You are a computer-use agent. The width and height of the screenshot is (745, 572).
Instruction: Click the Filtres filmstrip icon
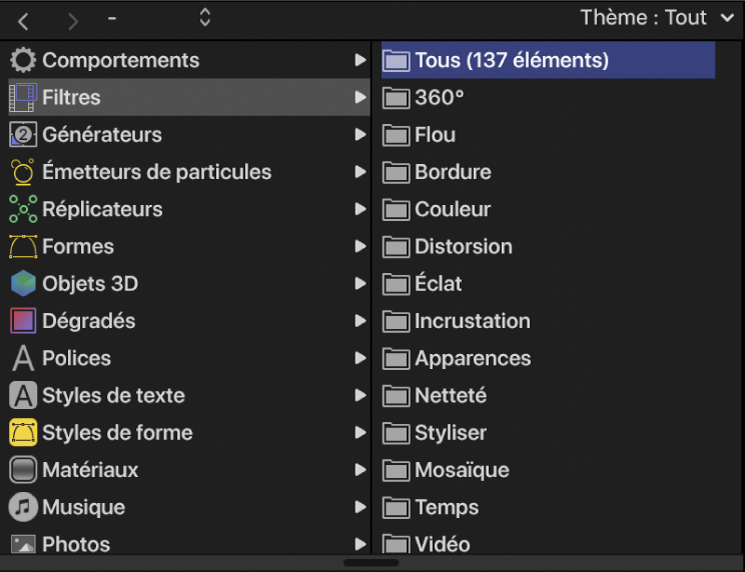click(x=23, y=97)
